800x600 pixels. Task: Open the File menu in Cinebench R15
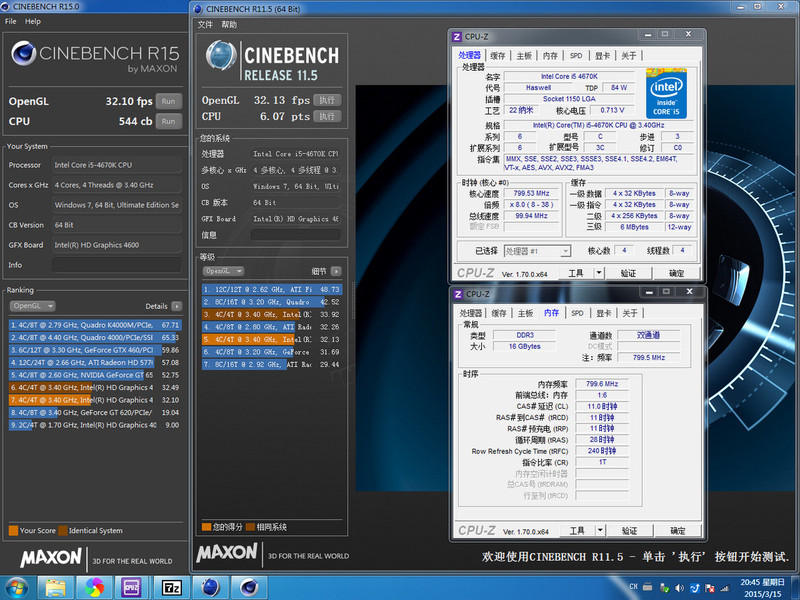(x=9, y=21)
